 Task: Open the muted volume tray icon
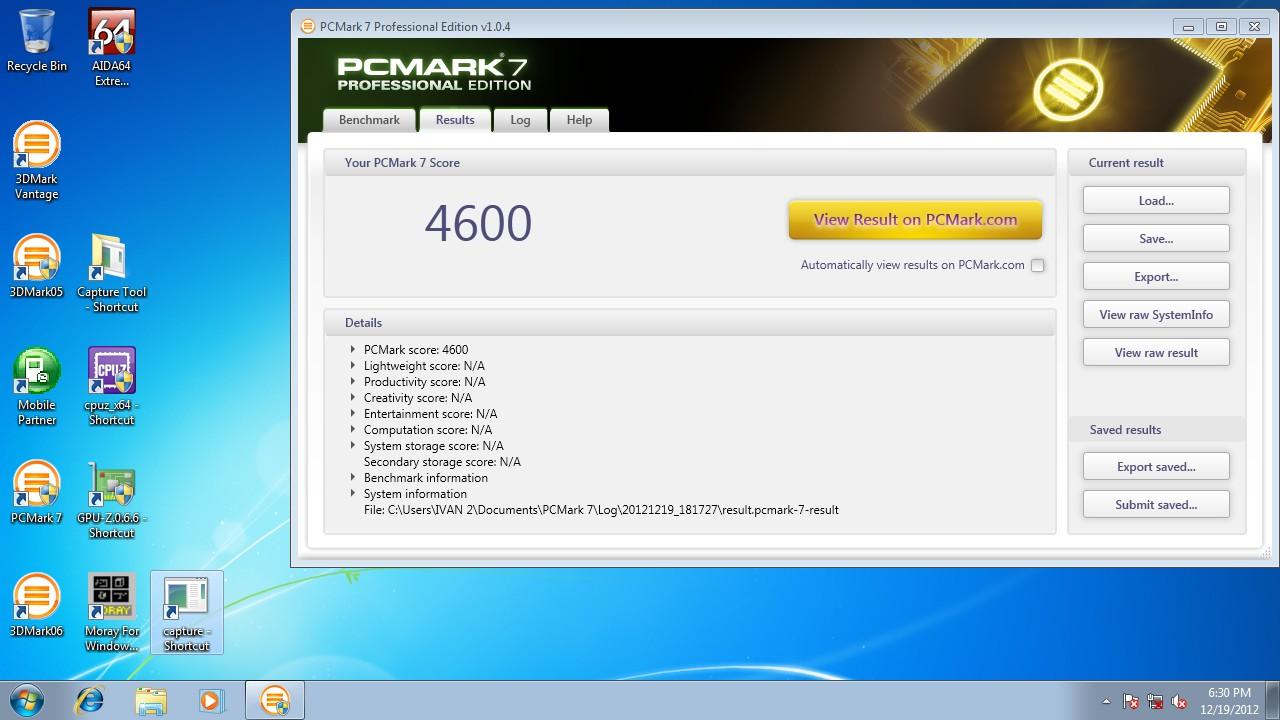[1179, 701]
